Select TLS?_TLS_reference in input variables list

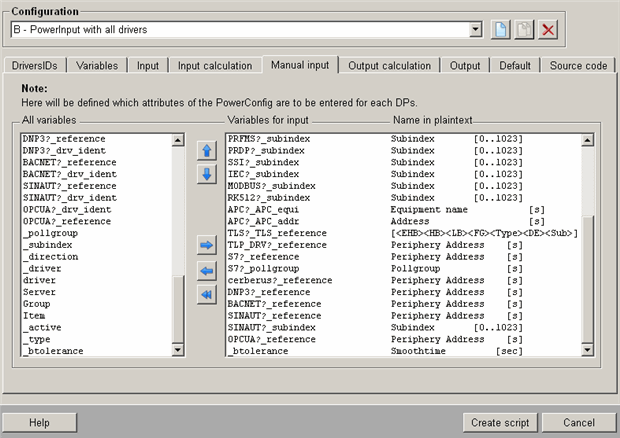tap(277, 232)
